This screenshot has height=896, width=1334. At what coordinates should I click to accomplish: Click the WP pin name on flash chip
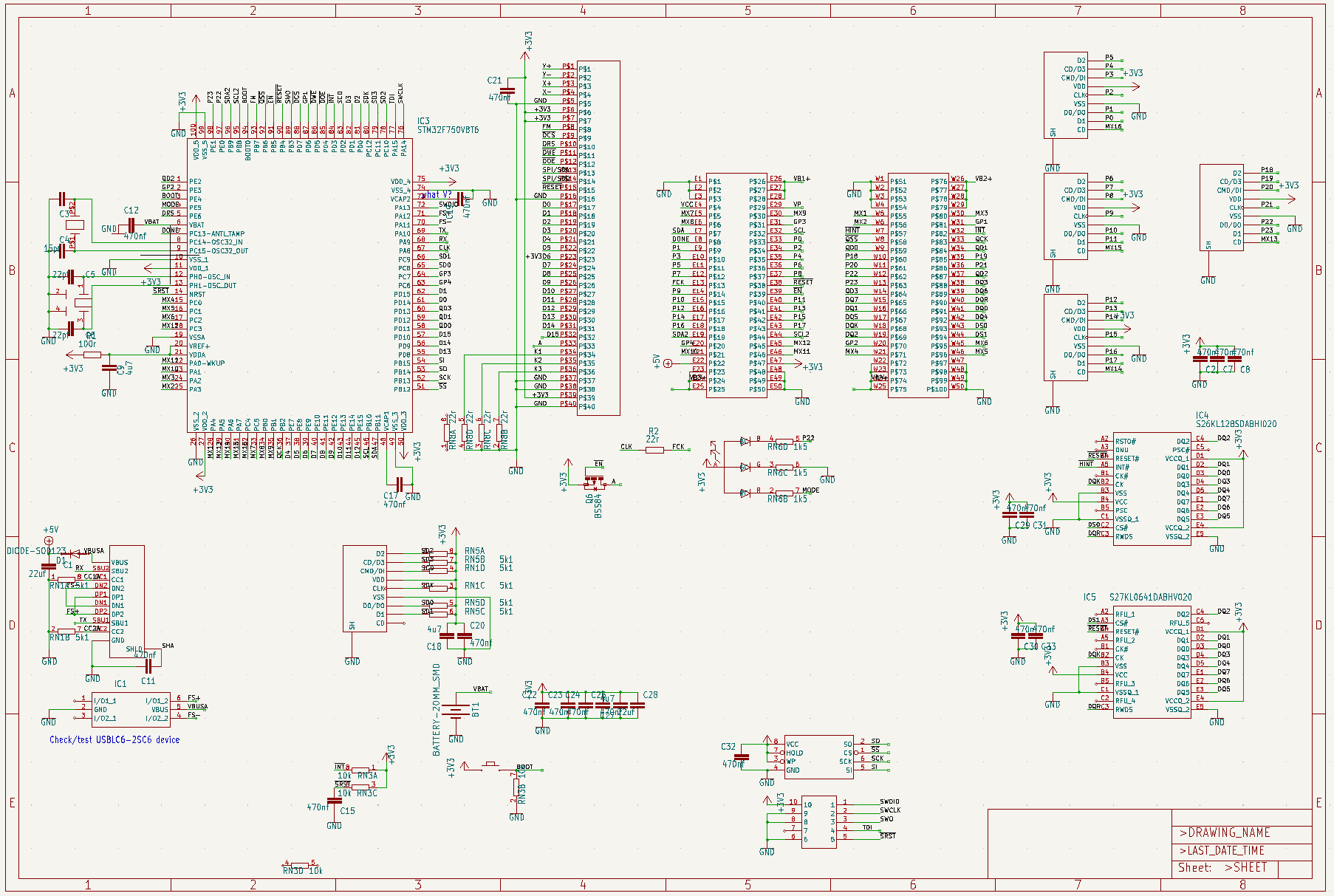point(791,762)
